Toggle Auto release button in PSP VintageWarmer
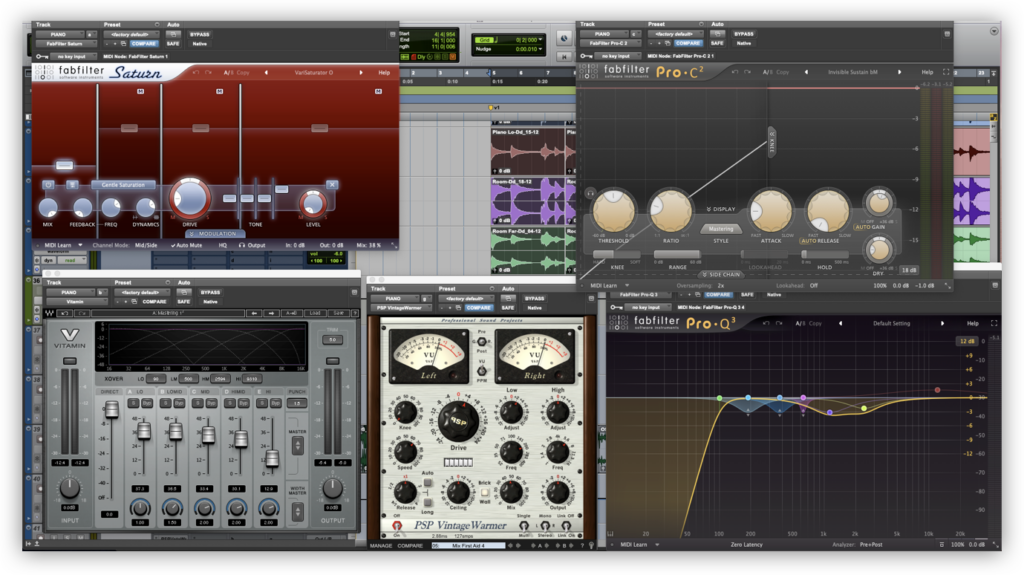The image size is (1024, 575). tap(428, 483)
